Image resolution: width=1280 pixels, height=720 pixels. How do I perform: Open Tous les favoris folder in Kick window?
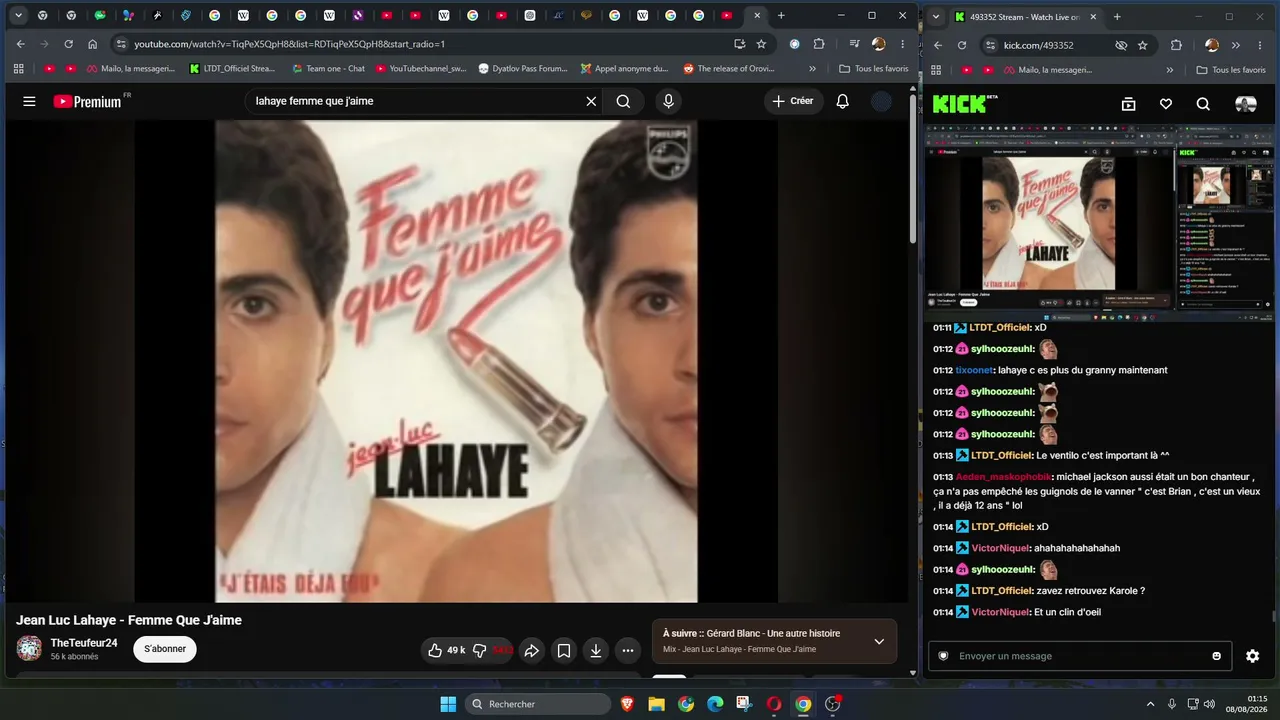tap(1232, 70)
